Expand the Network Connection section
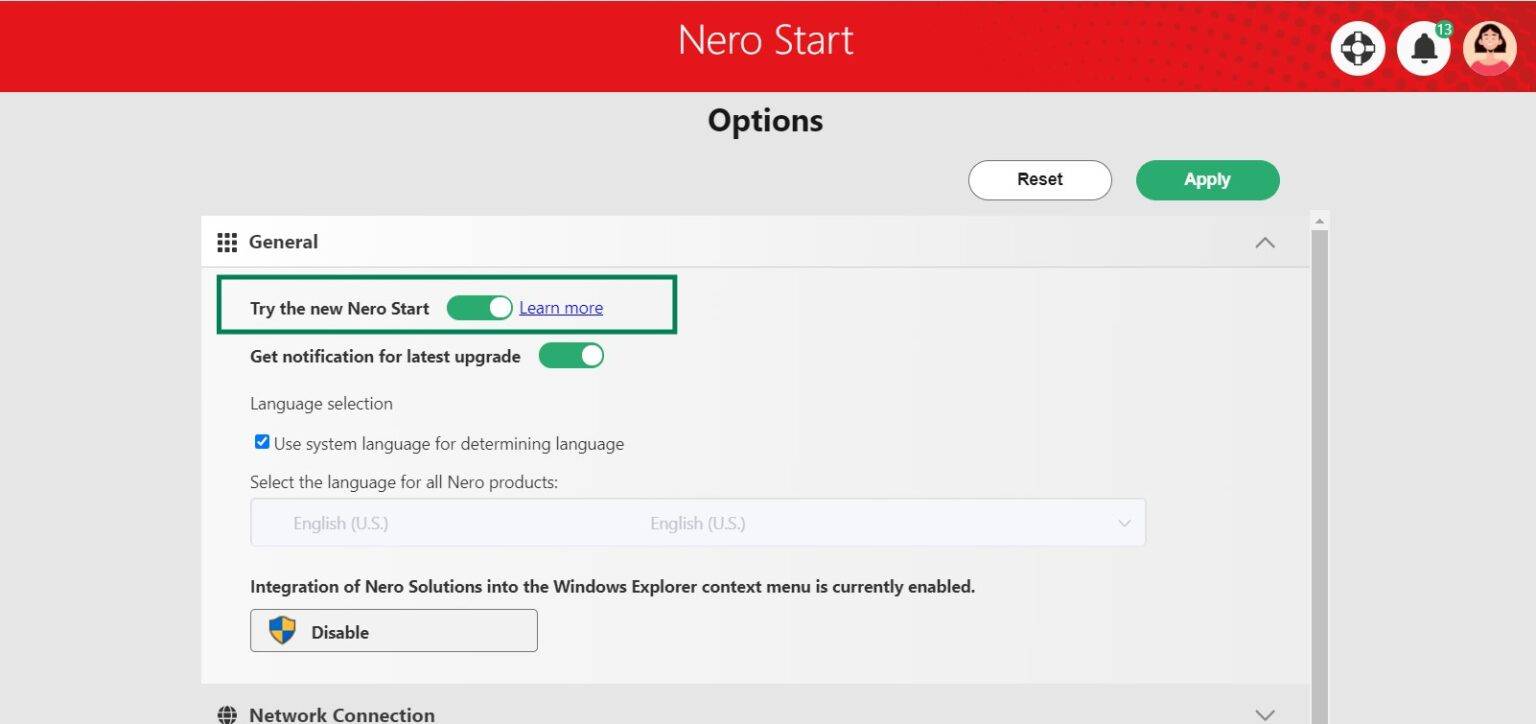The height and width of the screenshot is (724, 1536). click(1265, 712)
